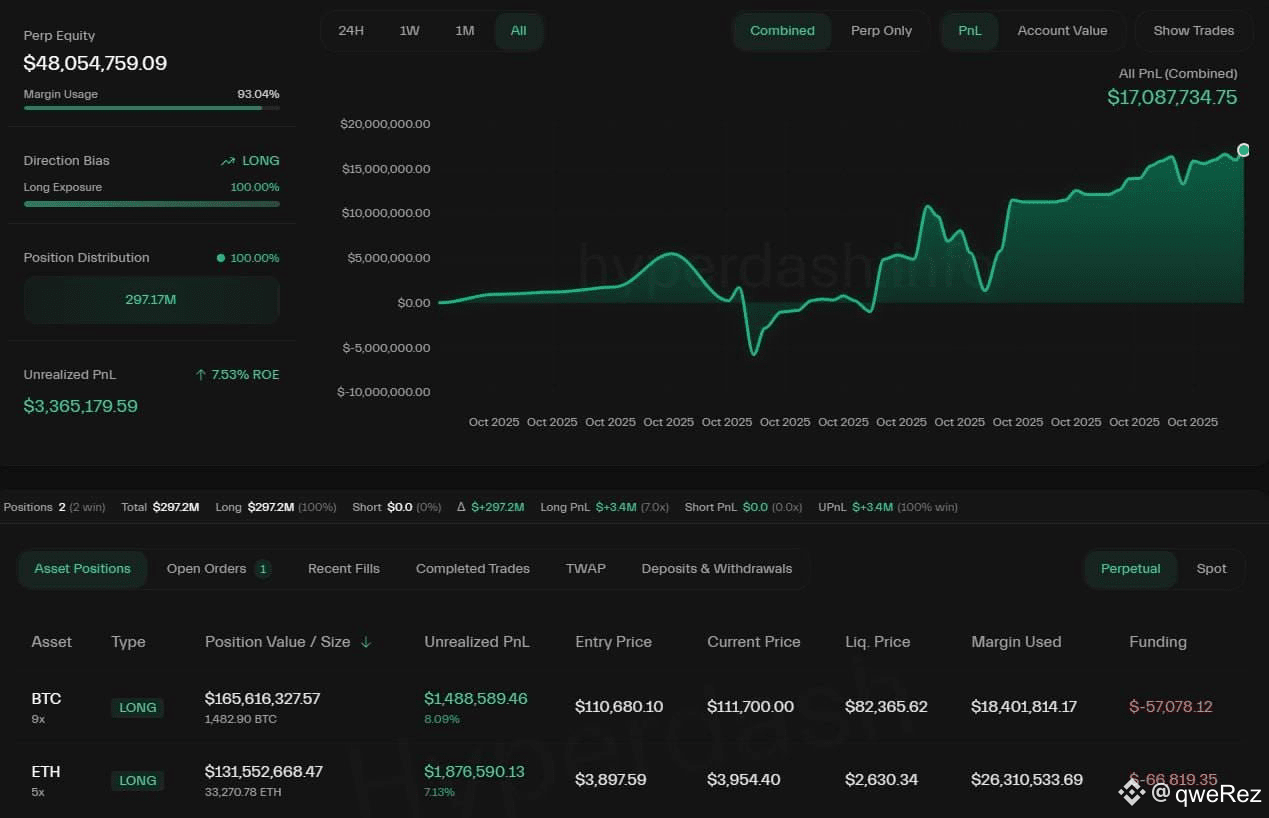
Task: Switch positions to Spot mode
Action: tap(1211, 569)
